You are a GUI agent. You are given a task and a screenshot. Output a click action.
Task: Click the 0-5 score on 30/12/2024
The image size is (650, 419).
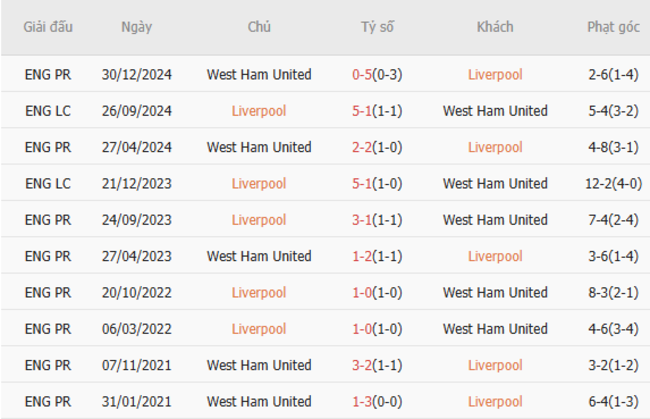pyautogui.click(x=363, y=75)
